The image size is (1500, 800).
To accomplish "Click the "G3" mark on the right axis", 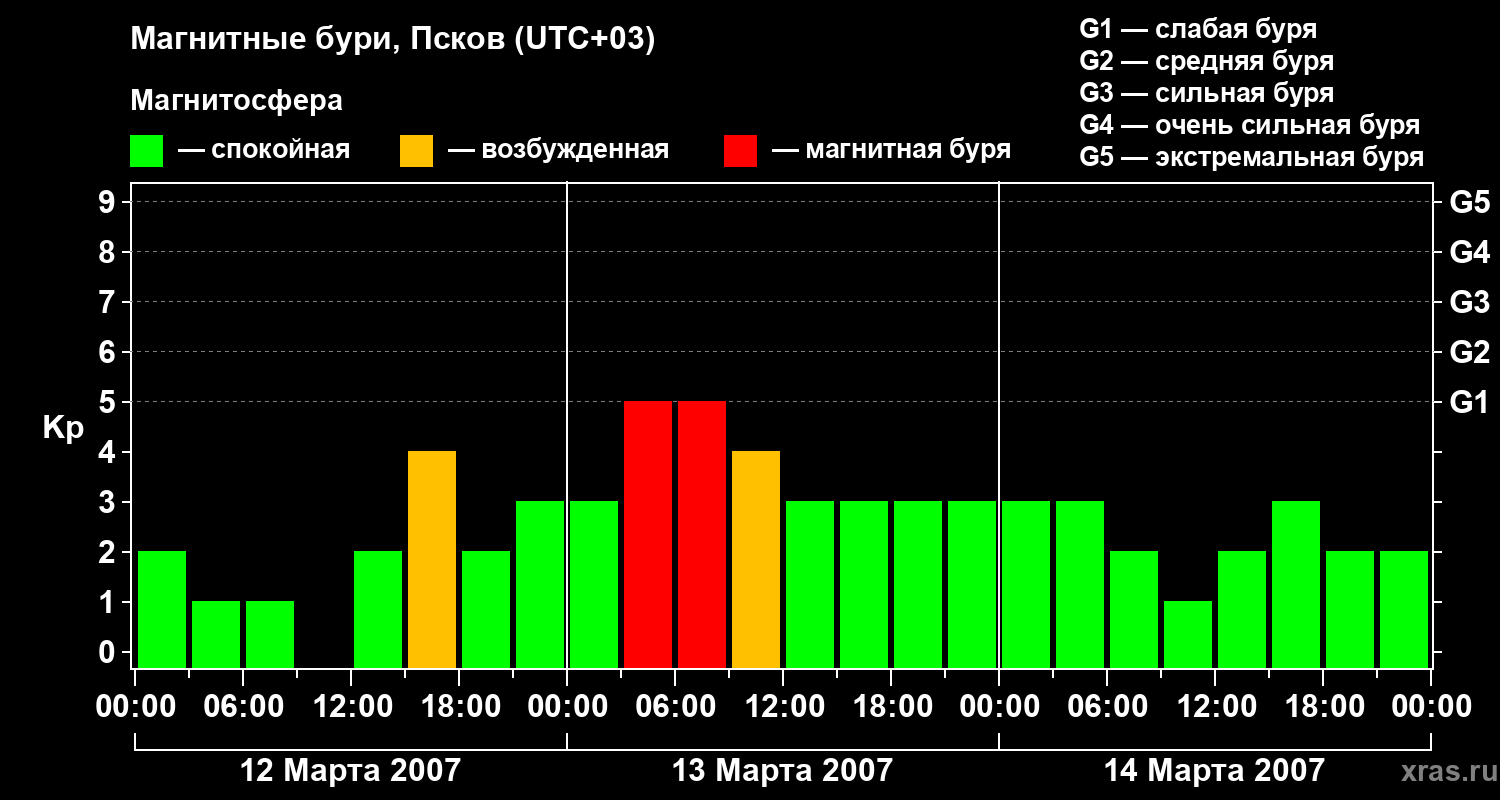I will pyautogui.click(x=1470, y=302).
